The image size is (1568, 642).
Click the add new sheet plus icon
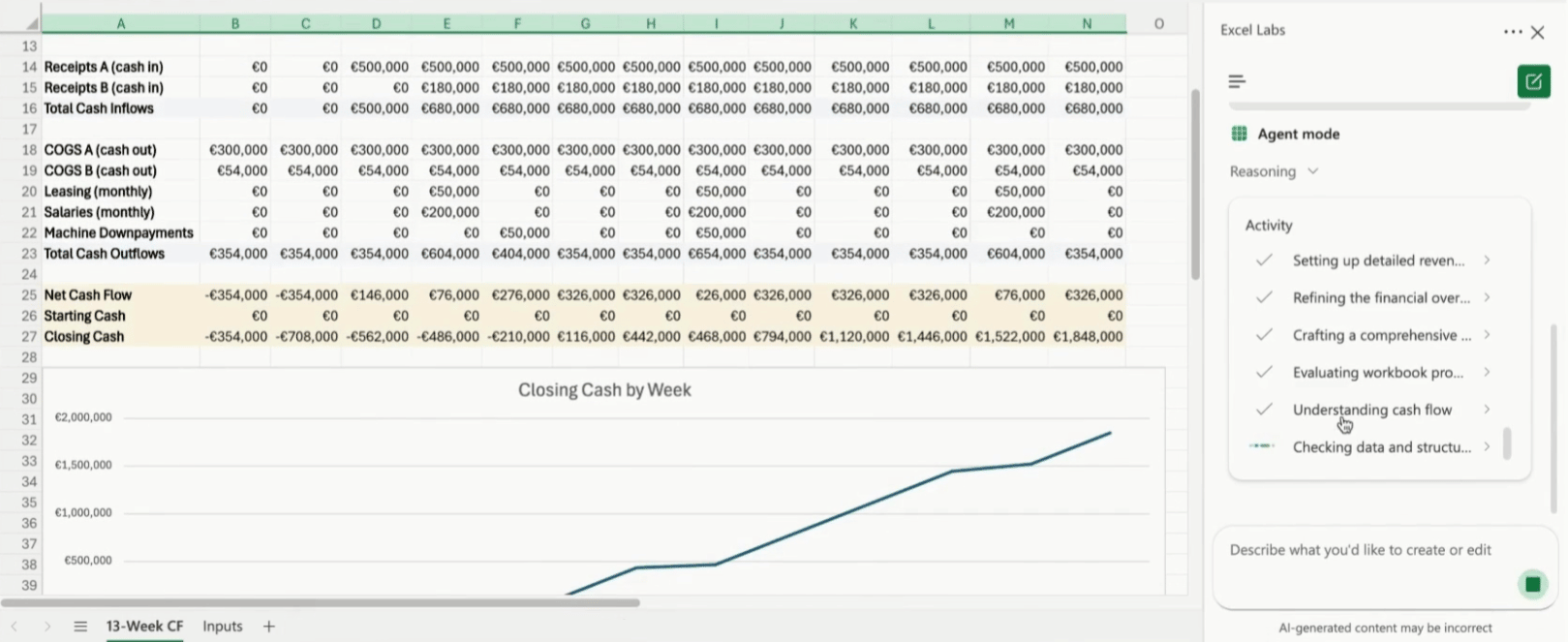[x=269, y=627]
